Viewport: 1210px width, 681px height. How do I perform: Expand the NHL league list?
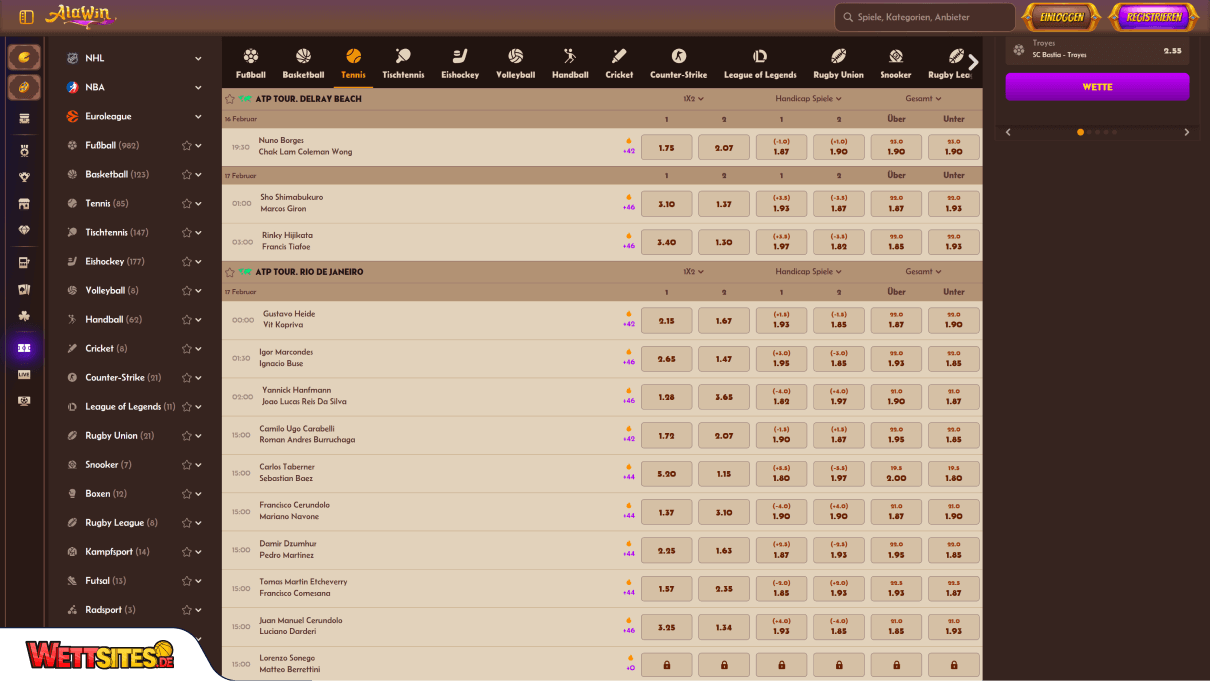[x=198, y=59]
